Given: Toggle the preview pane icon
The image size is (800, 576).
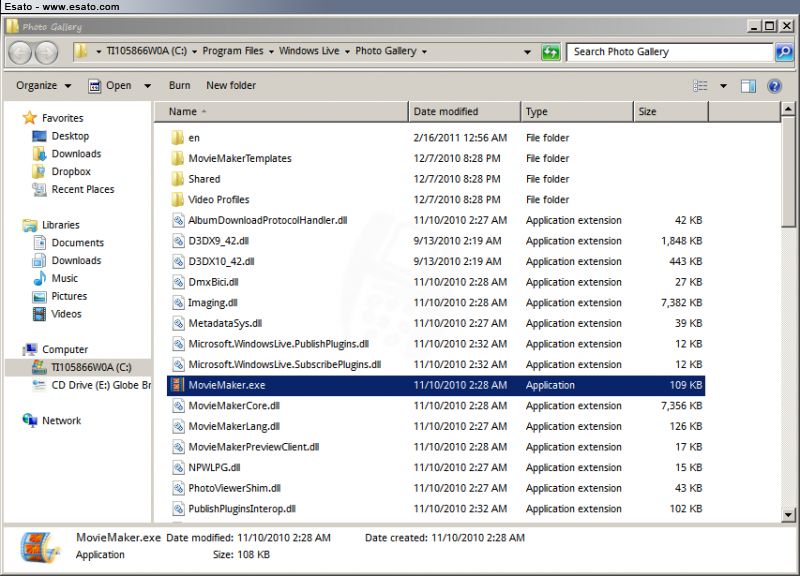Looking at the screenshot, I should coord(748,86).
